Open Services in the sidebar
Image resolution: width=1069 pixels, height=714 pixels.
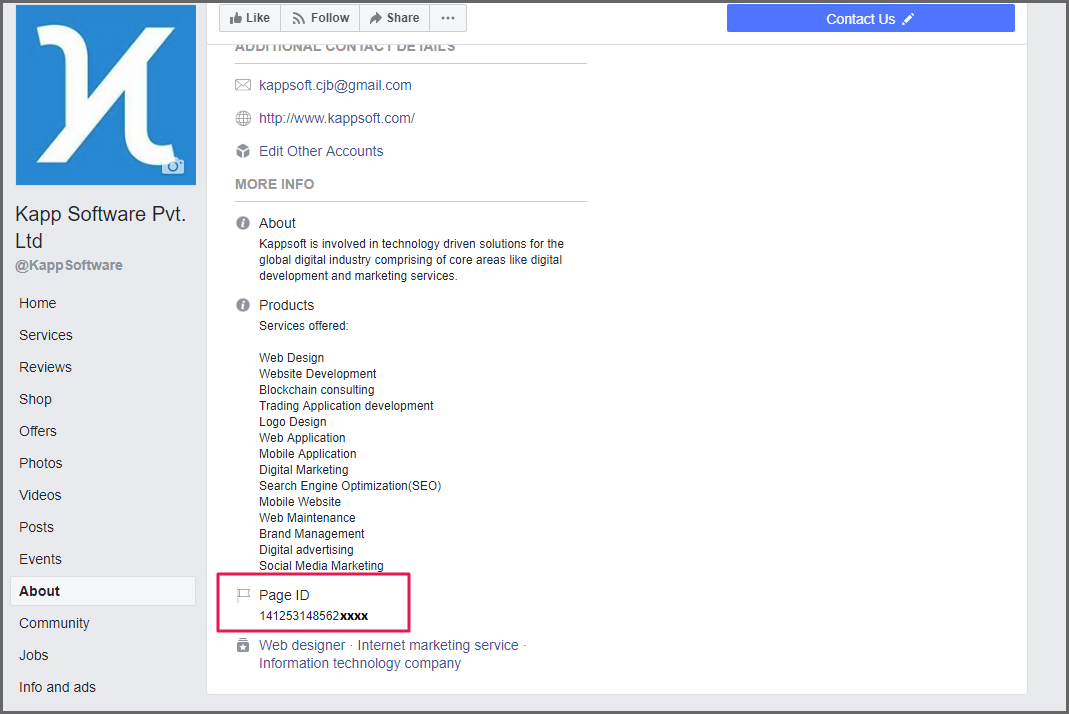(46, 335)
